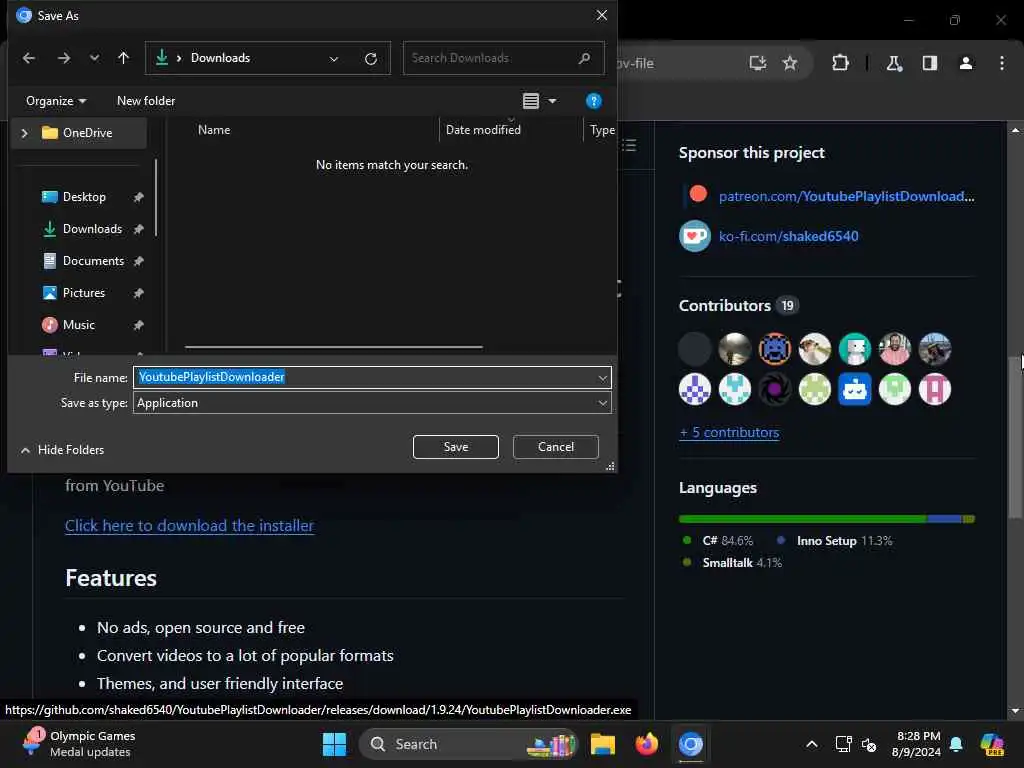Open view options dropdown arrow
1024x768 pixels.
point(552,101)
